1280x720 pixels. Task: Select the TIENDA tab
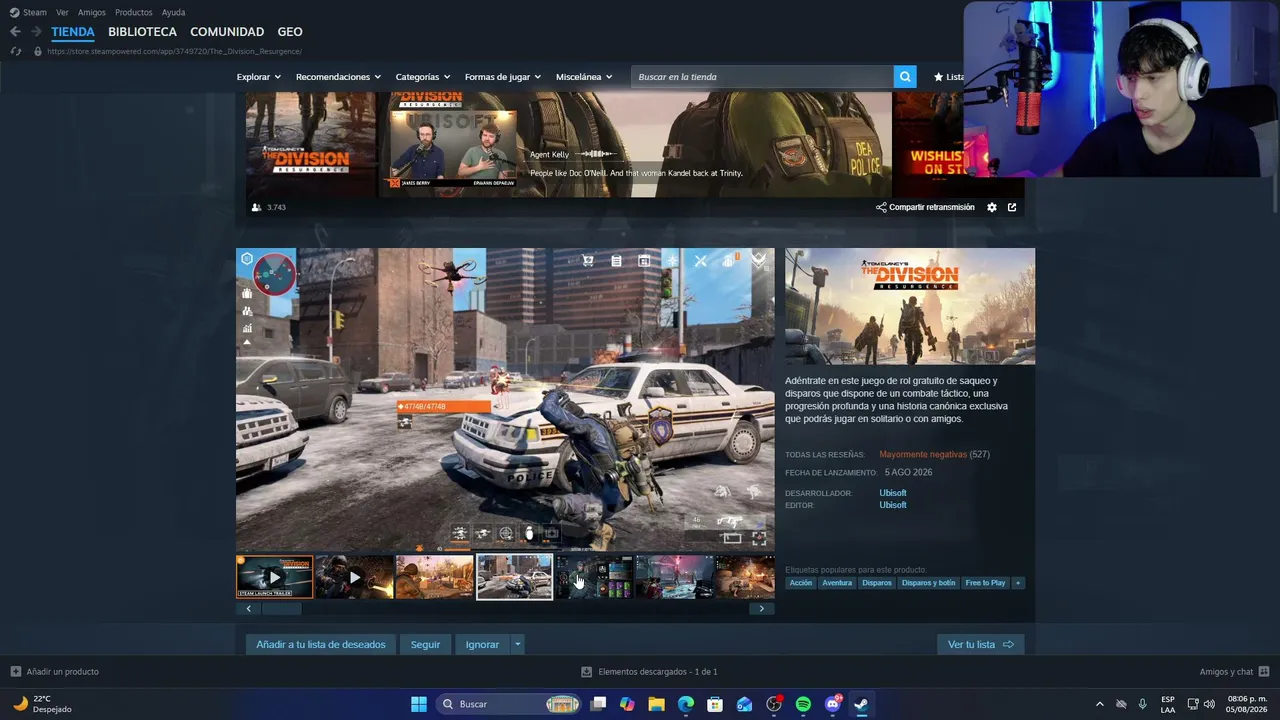[x=73, y=32]
